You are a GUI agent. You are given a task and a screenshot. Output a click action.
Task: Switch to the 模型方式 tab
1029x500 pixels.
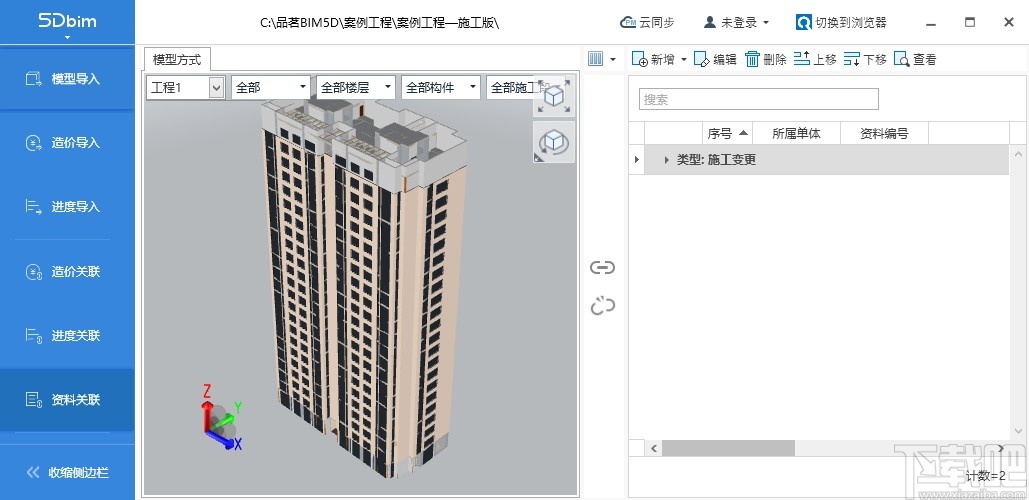click(x=177, y=60)
